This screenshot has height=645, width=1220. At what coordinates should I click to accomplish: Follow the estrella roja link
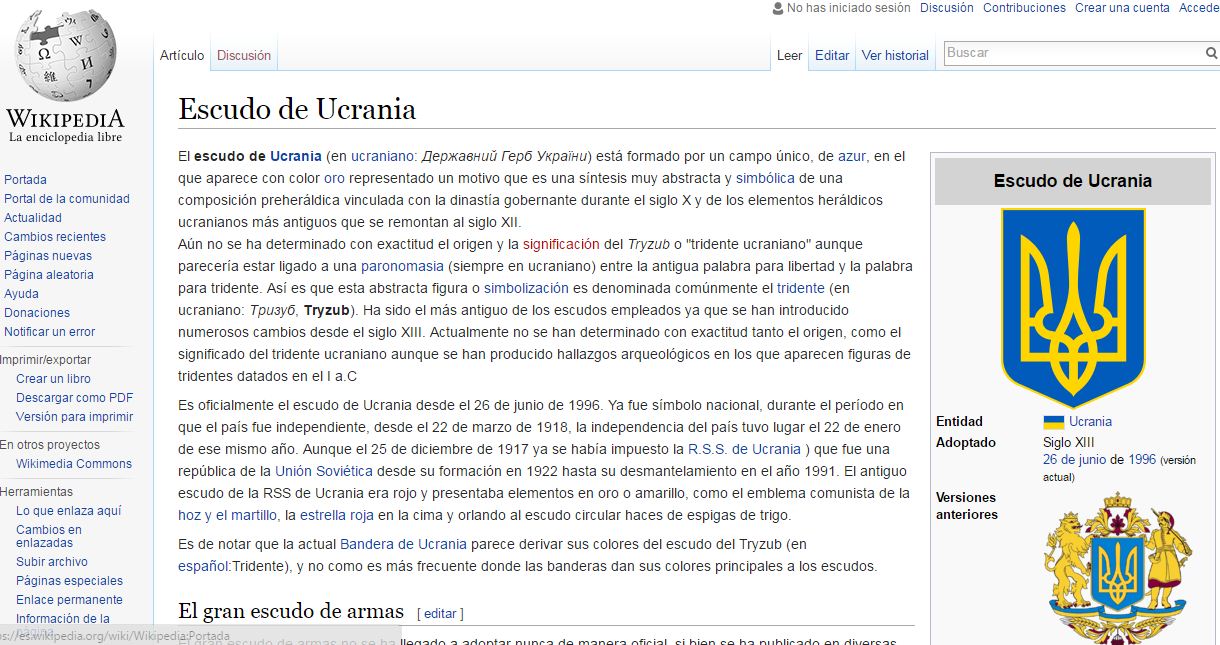[x=337, y=515]
